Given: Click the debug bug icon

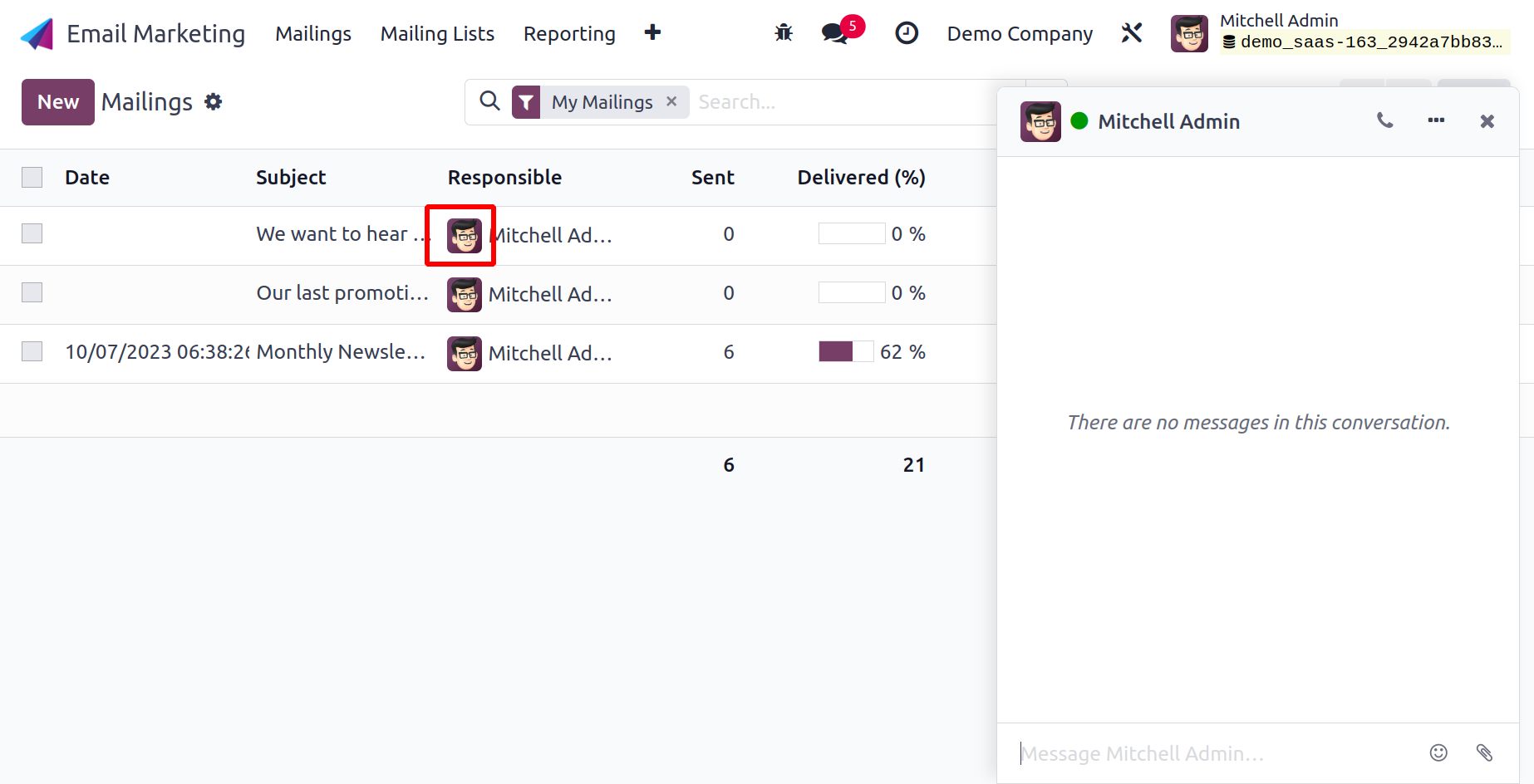Looking at the screenshot, I should pyautogui.click(x=784, y=33).
